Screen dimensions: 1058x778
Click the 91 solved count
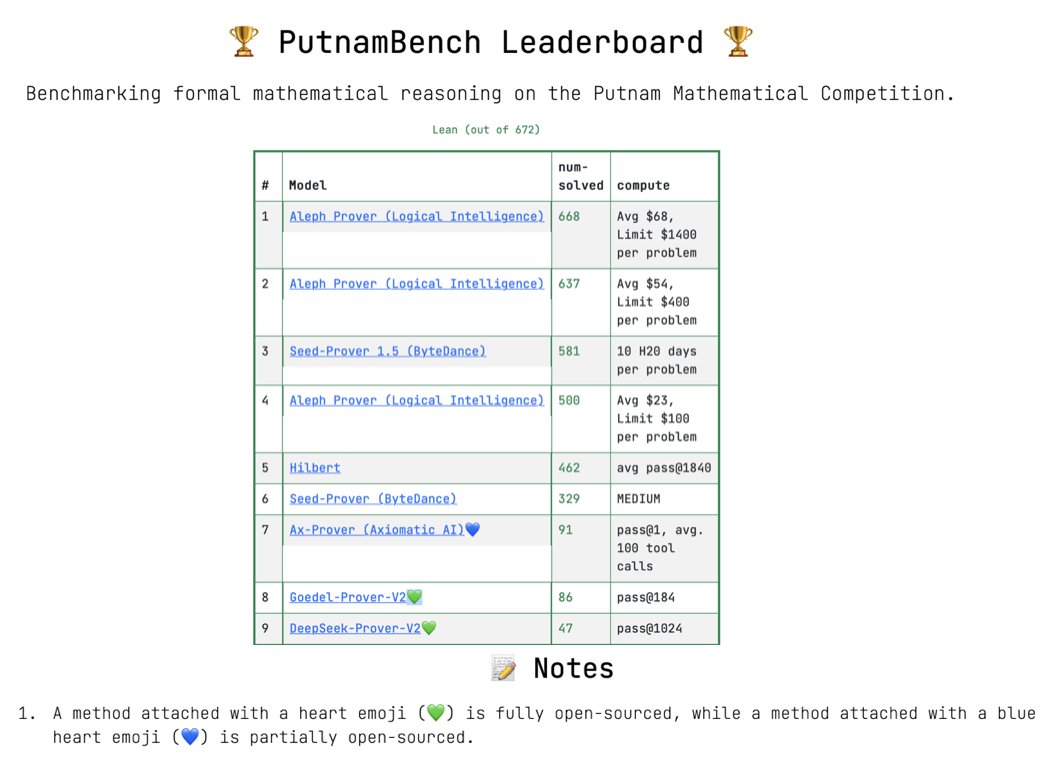click(565, 530)
